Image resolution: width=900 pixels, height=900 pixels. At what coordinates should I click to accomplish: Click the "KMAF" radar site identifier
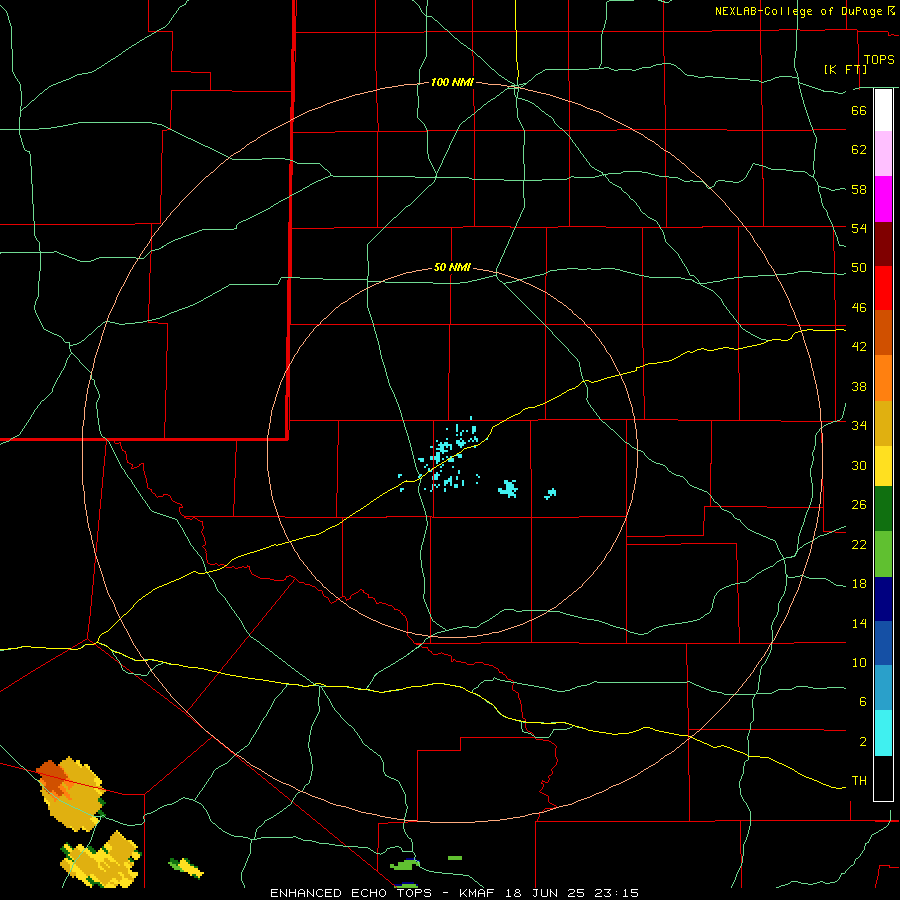[x=478, y=893]
